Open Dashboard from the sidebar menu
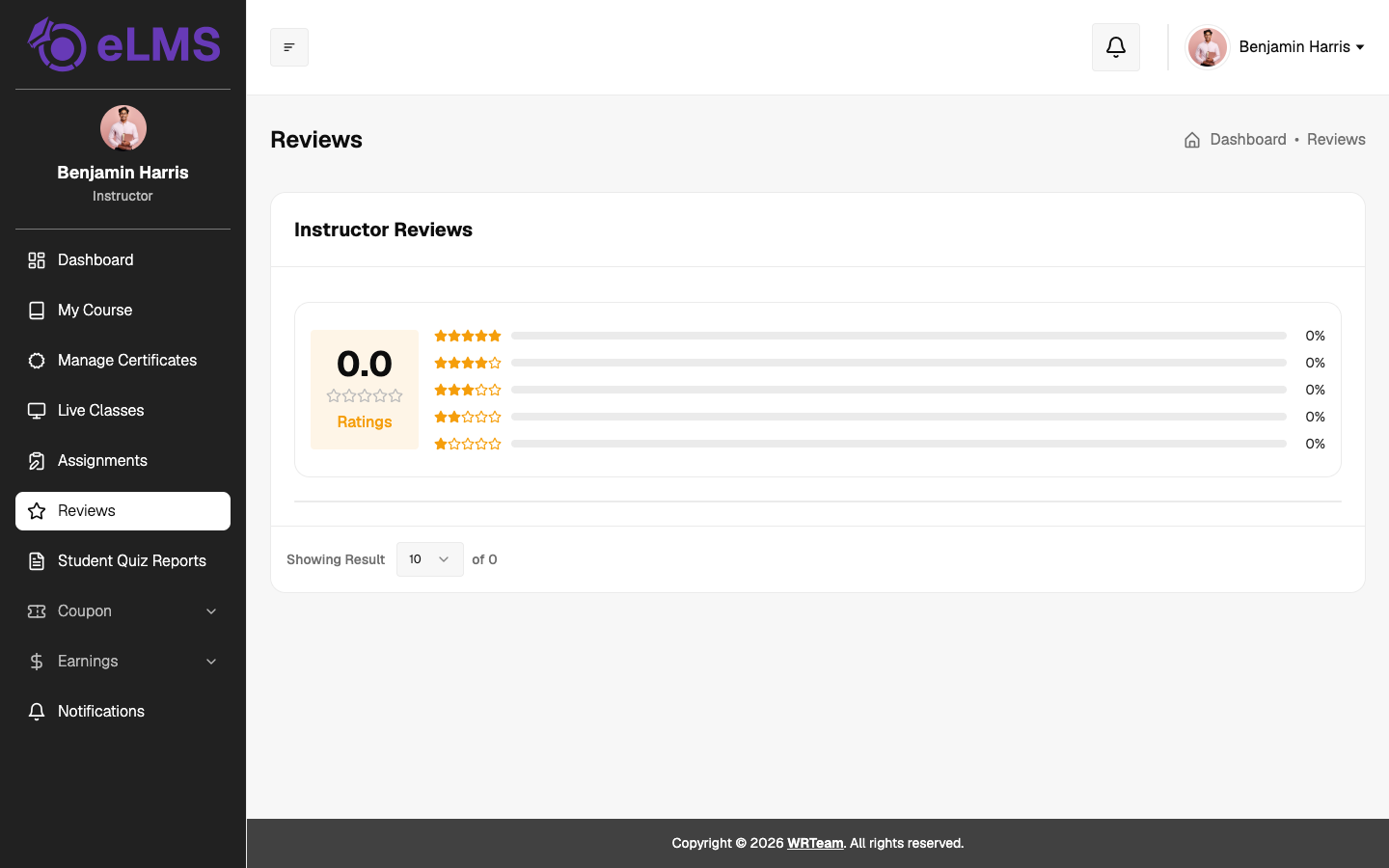The image size is (1389, 868). (x=123, y=260)
